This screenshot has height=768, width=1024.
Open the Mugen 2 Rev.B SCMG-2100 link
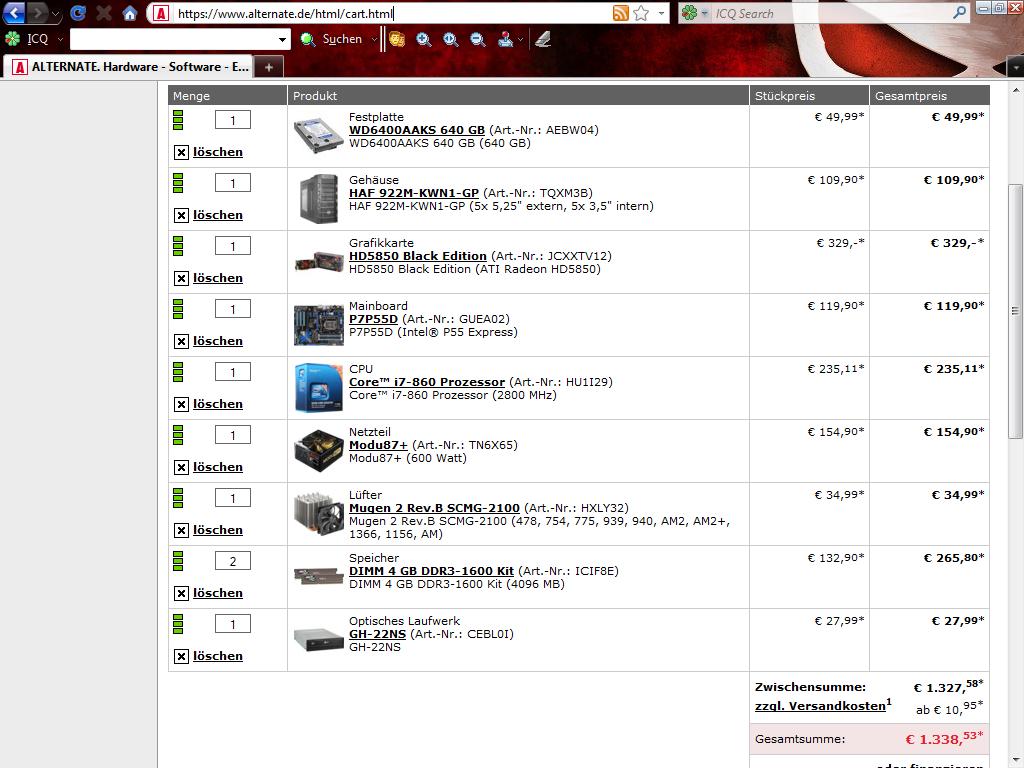click(x=434, y=508)
